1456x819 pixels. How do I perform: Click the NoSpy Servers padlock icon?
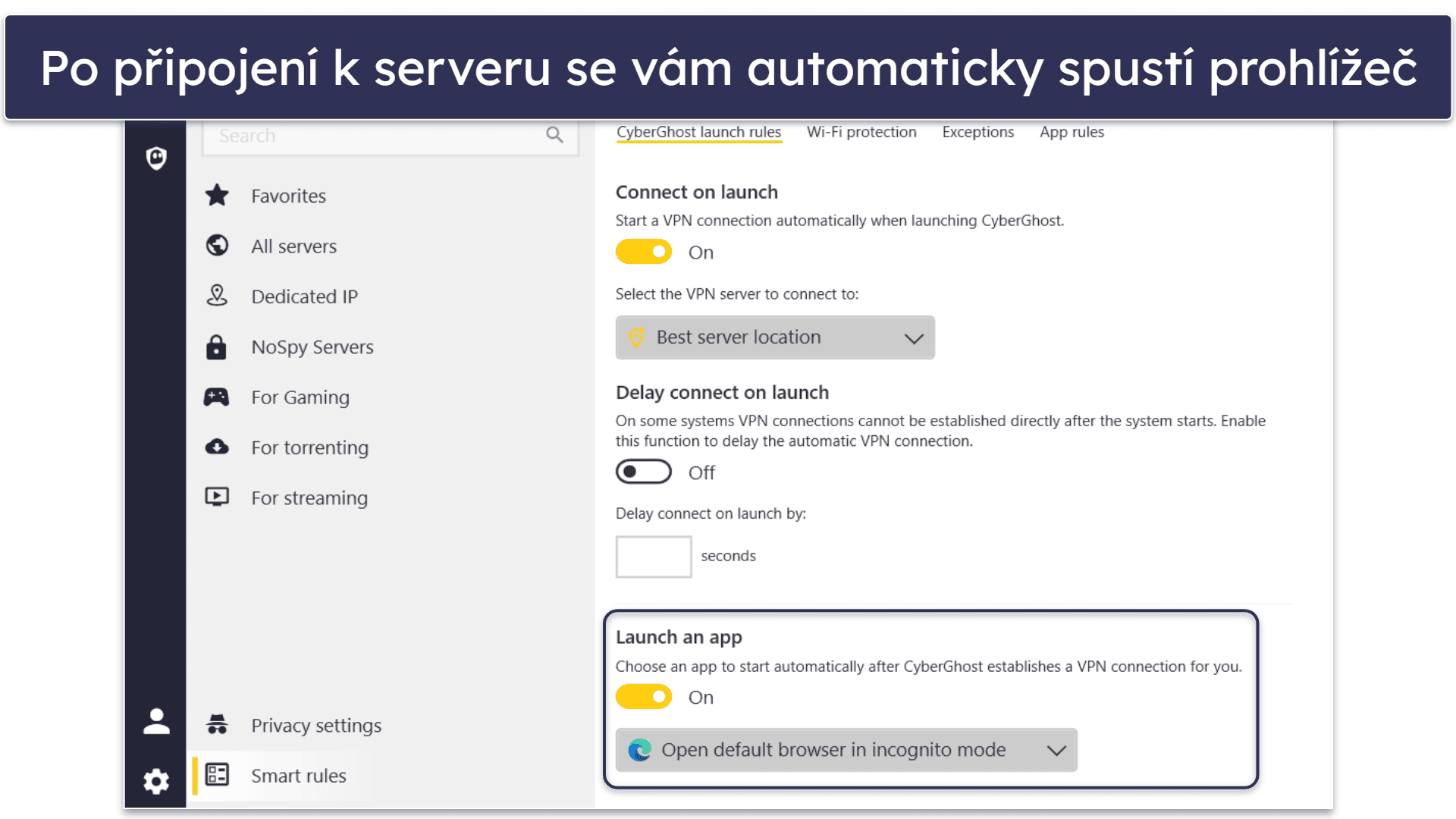(x=217, y=347)
